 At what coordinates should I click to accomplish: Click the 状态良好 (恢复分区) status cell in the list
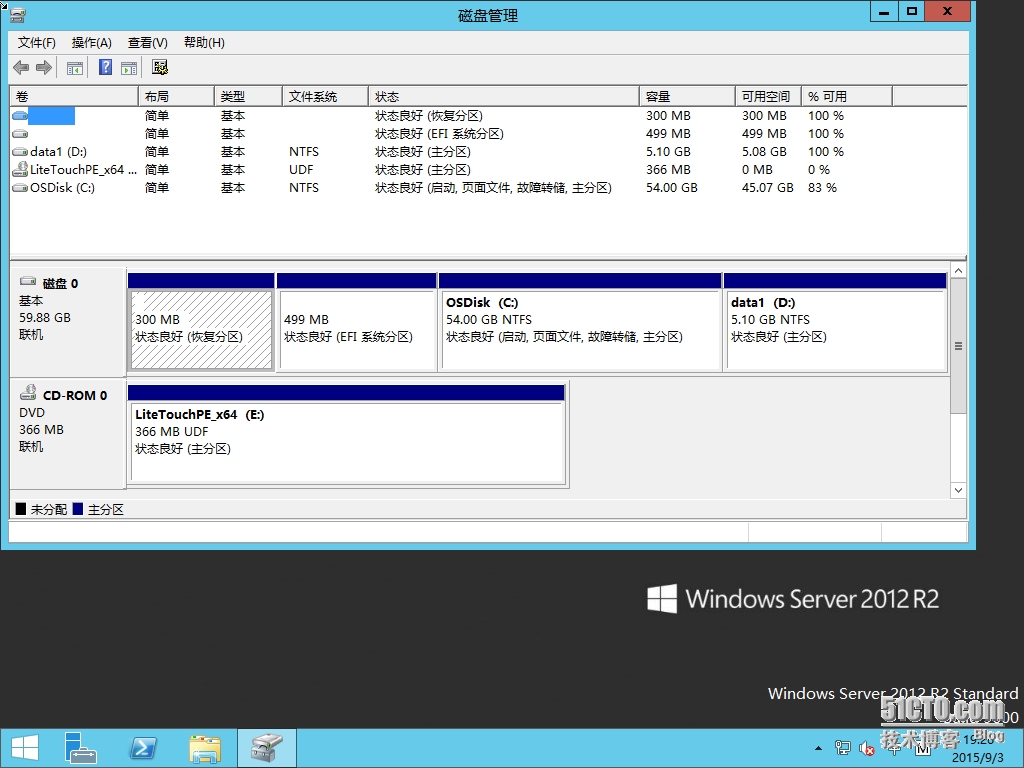tap(428, 116)
